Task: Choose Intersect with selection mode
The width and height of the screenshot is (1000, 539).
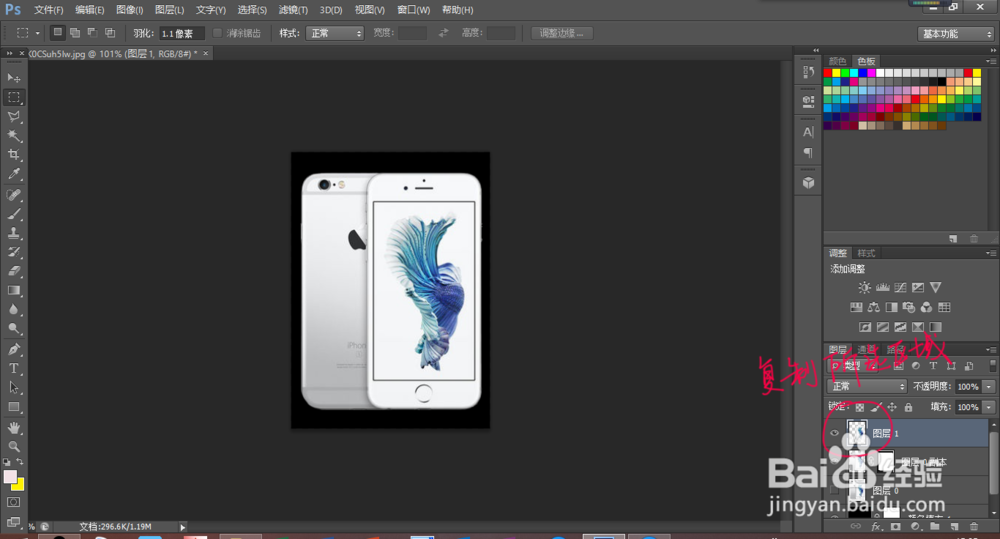Action: click(110, 33)
